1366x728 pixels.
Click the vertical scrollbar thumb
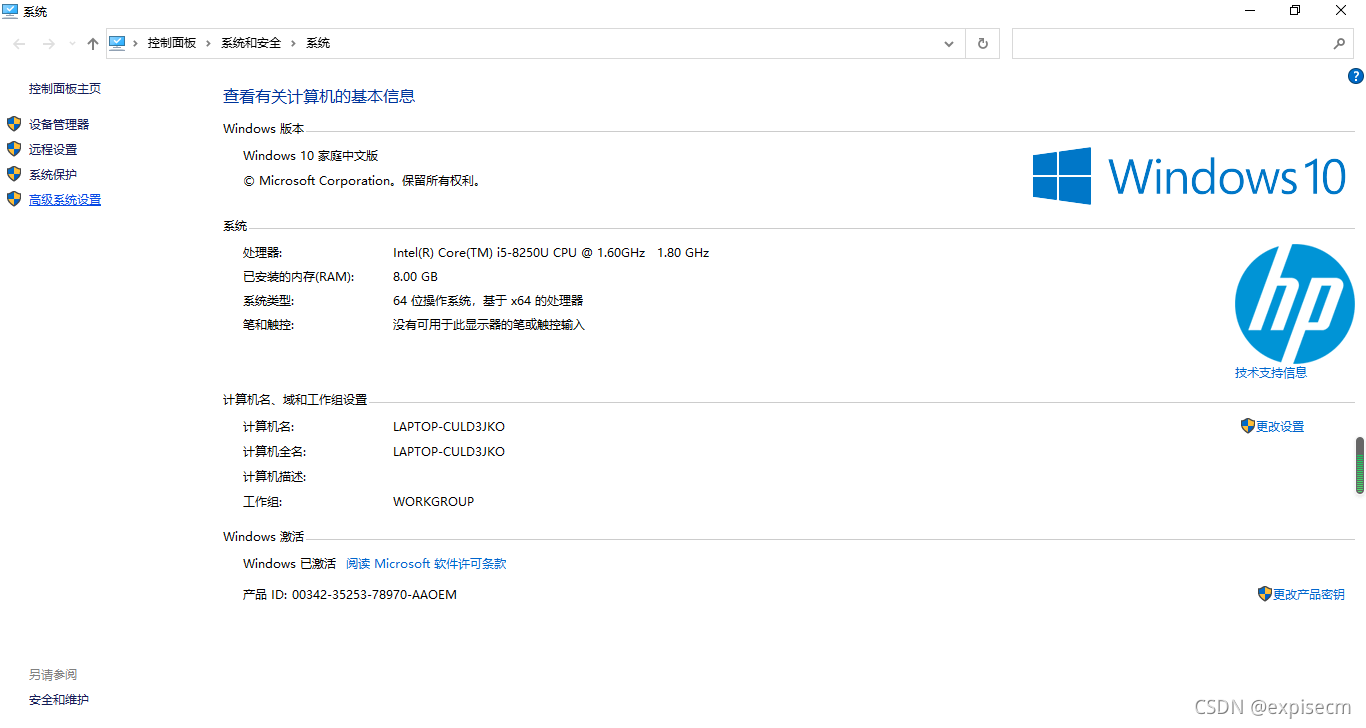click(1359, 465)
